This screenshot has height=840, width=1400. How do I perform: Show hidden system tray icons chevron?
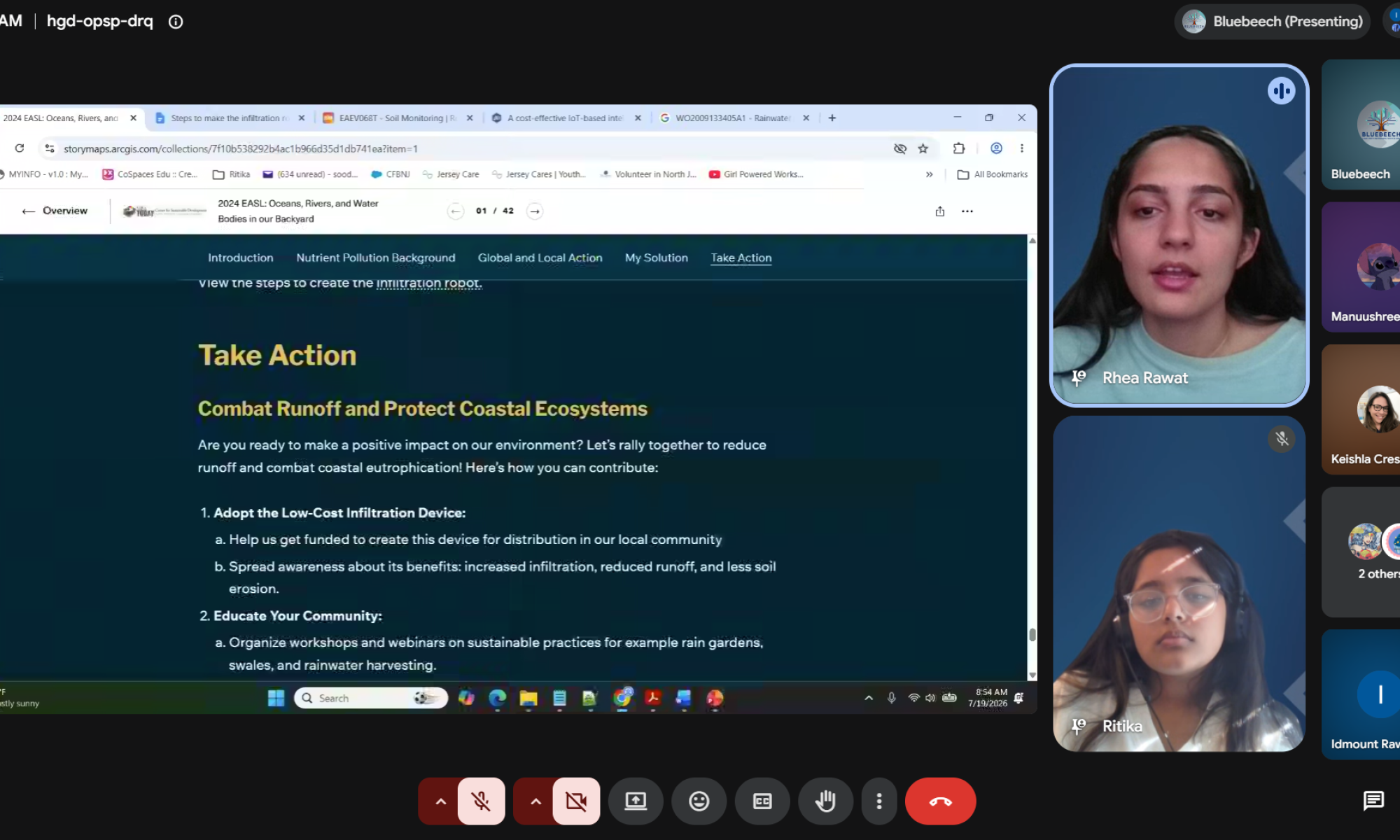pos(869,698)
